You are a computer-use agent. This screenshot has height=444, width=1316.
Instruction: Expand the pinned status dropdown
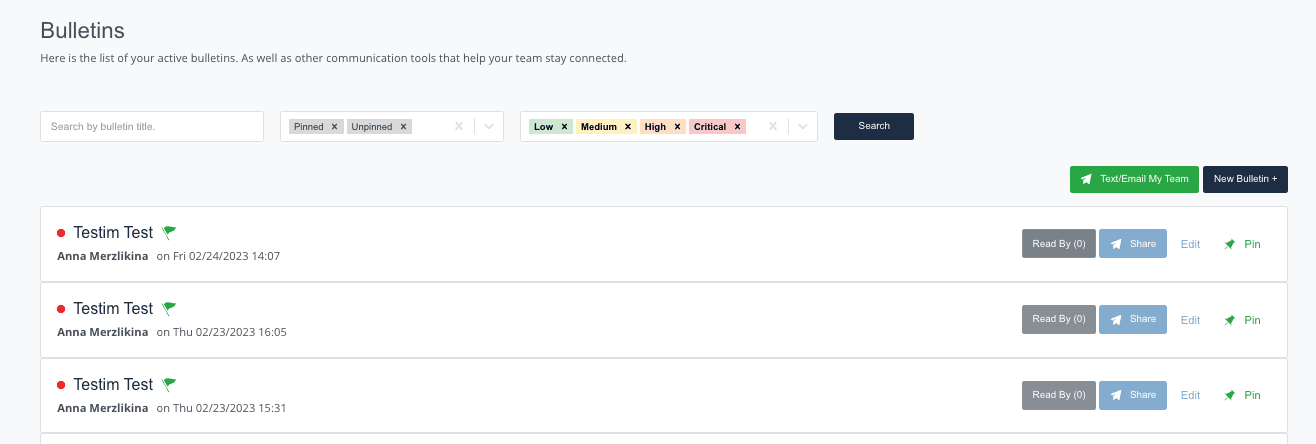tap(489, 127)
